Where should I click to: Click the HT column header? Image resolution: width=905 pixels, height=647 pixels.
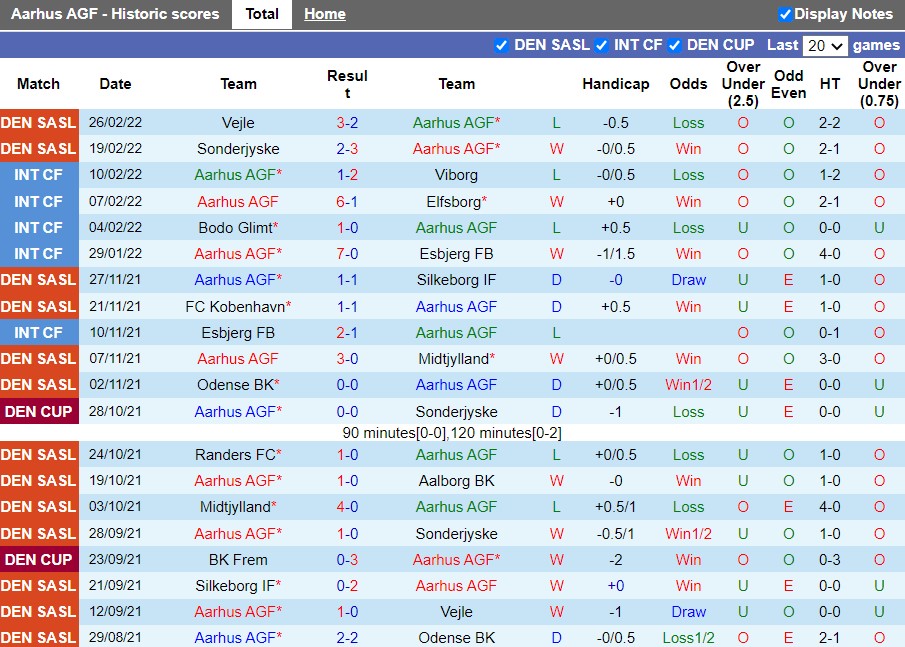830,84
